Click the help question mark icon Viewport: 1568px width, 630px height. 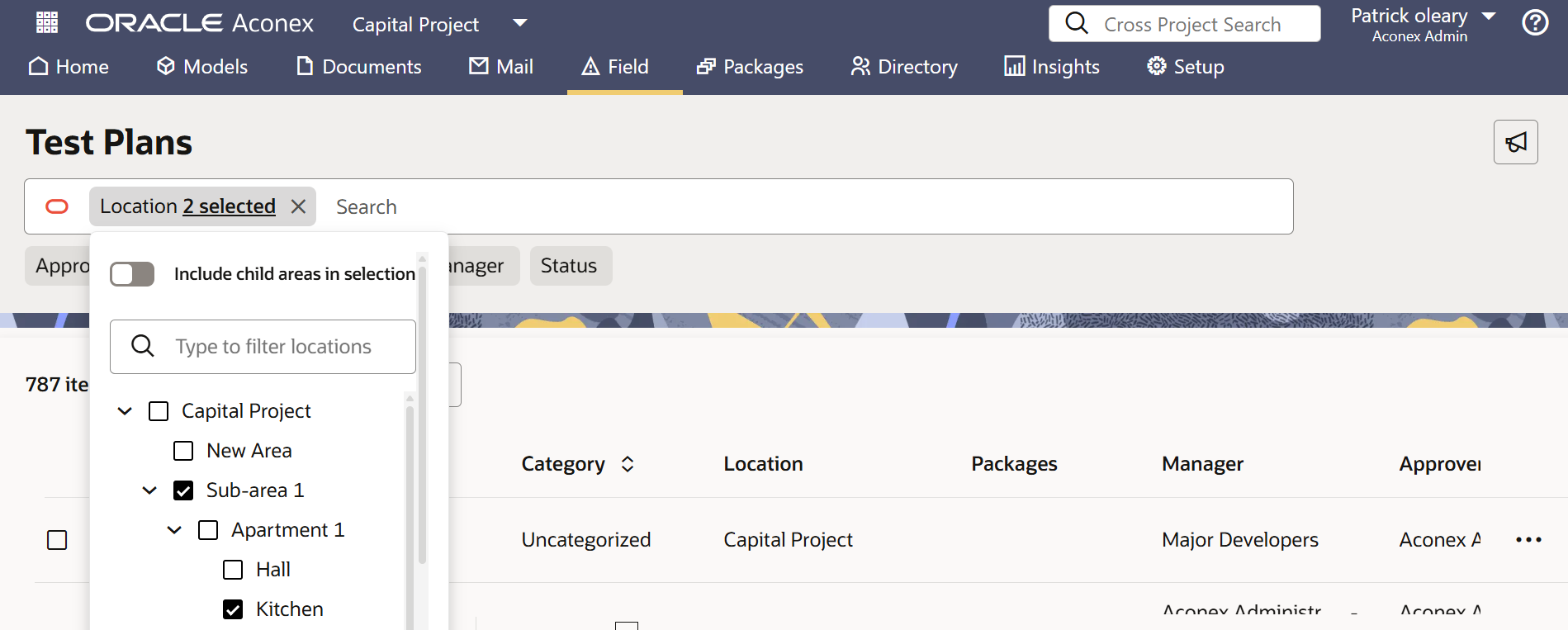click(x=1535, y=22)
